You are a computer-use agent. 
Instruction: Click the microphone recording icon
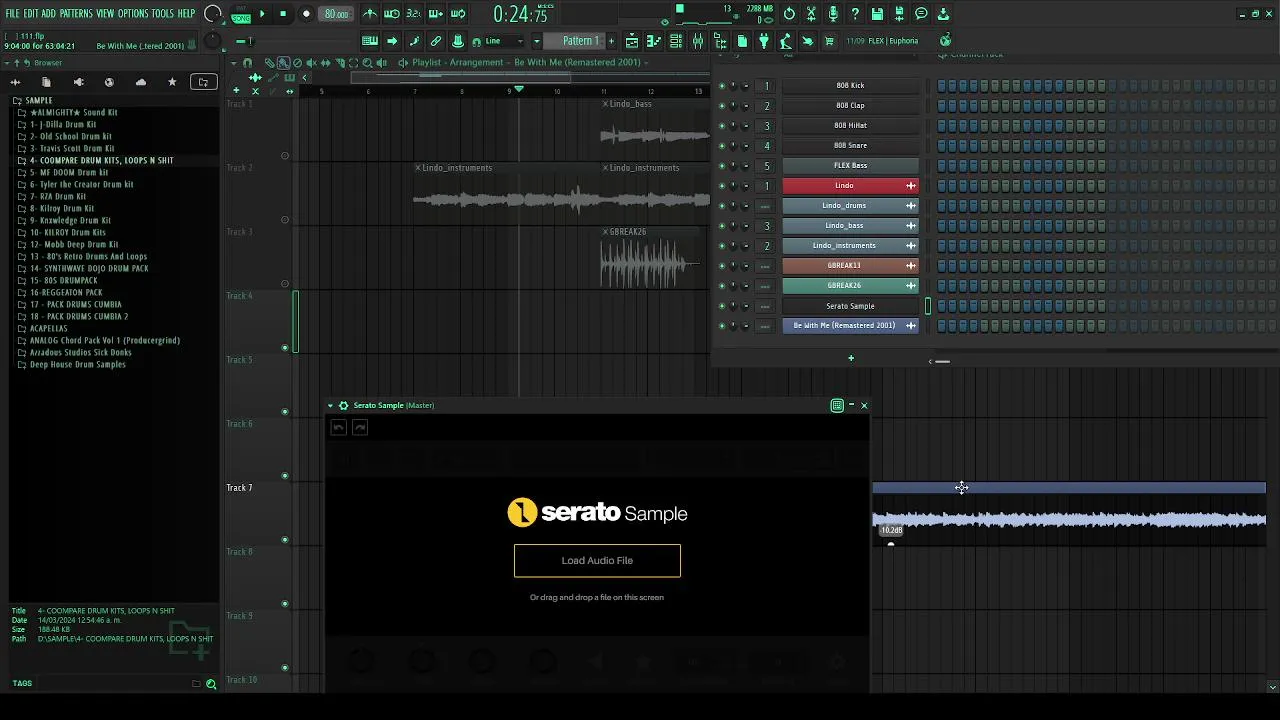[x=833, y=14]
